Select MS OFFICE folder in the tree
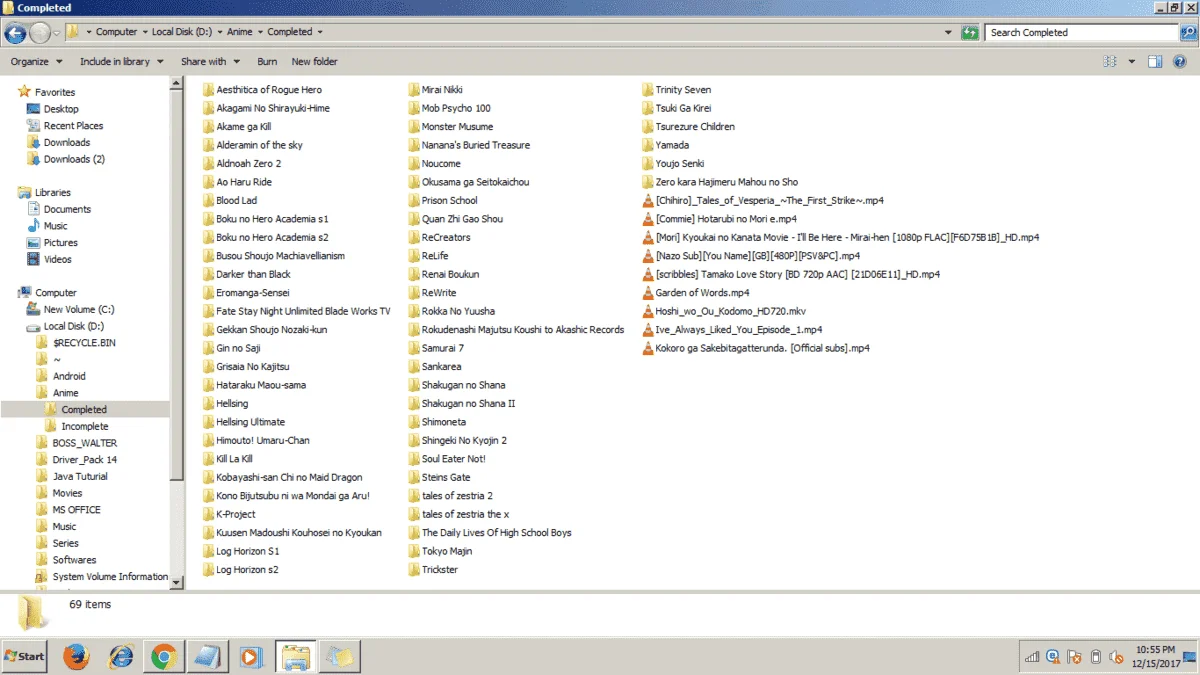The height and width of the screenshot is (675, 1200). coord(76,510)
